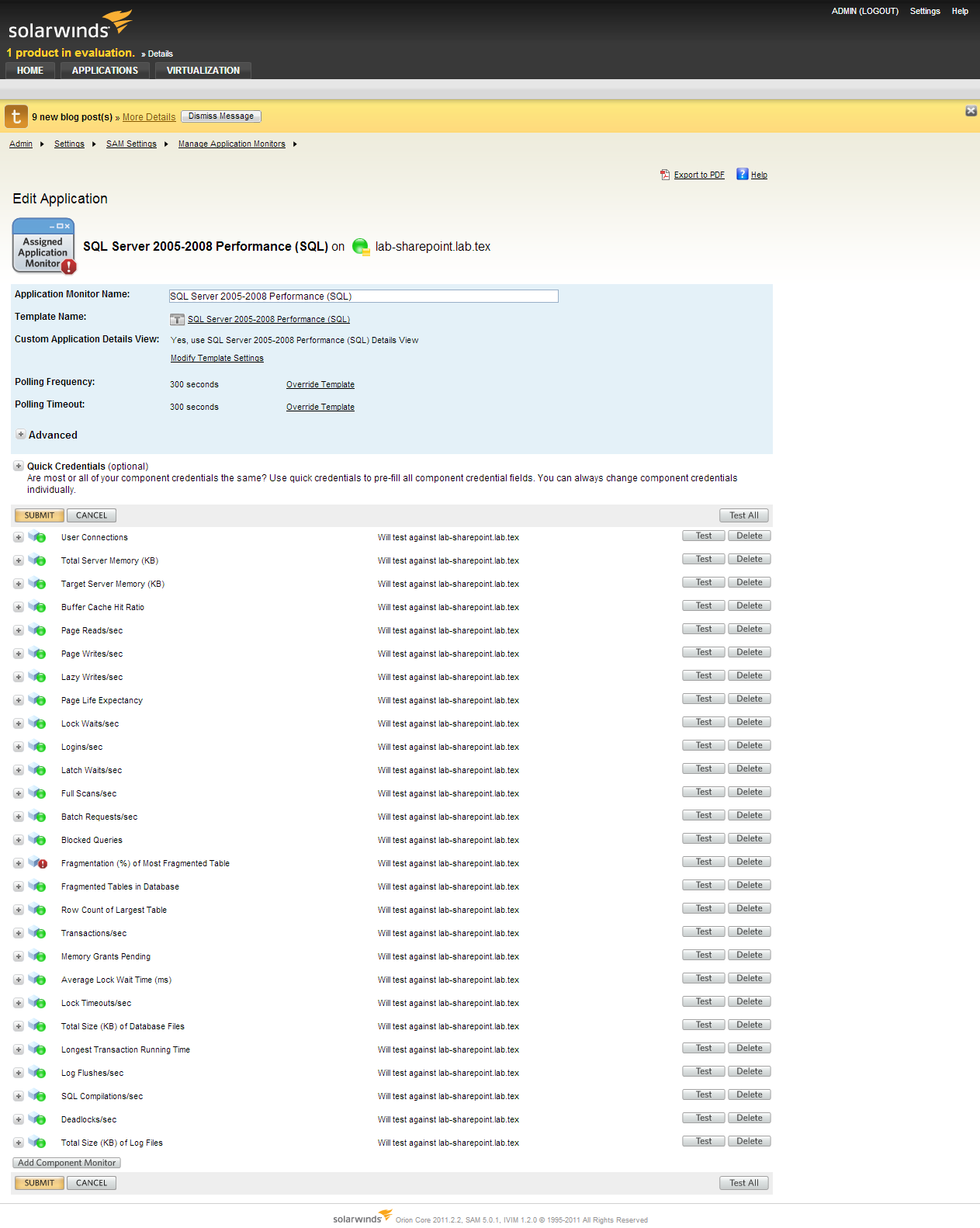Image resolution: width=980 pixels, height=1228 pixels.
Task: Open SAM Settings breadcrumb link
Action: coord(131,144)
